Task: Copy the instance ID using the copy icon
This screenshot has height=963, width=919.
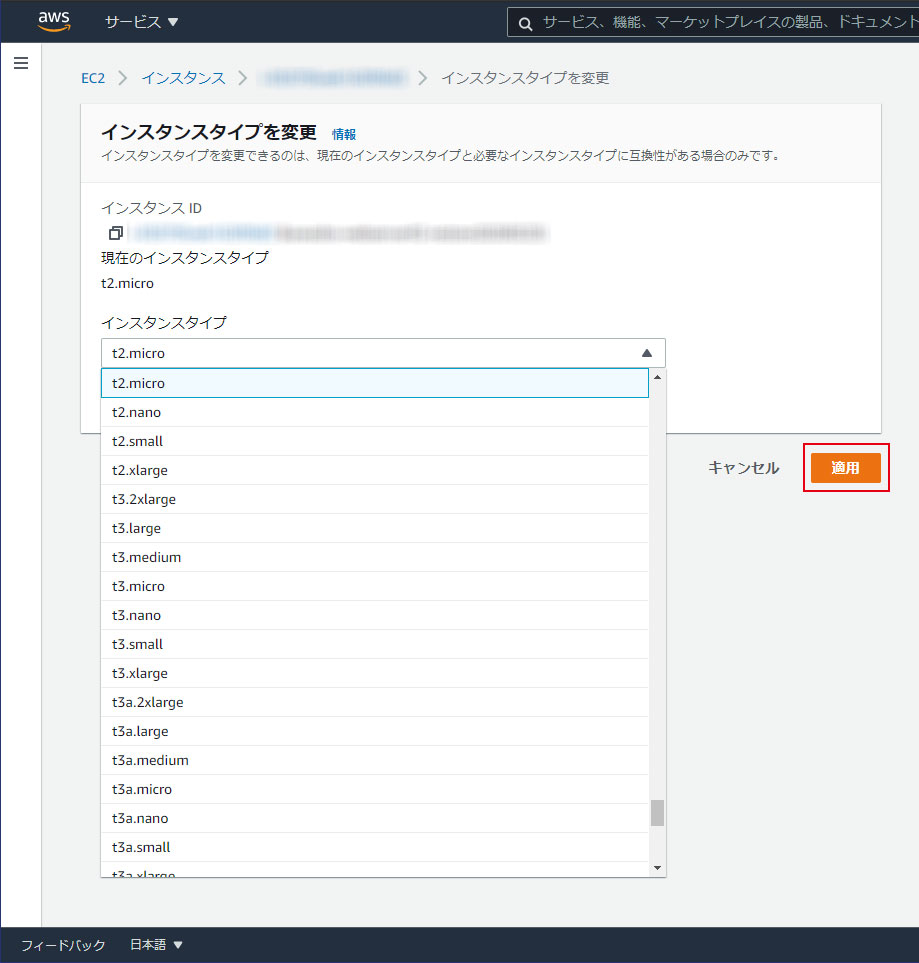Action: click(115, 232)
